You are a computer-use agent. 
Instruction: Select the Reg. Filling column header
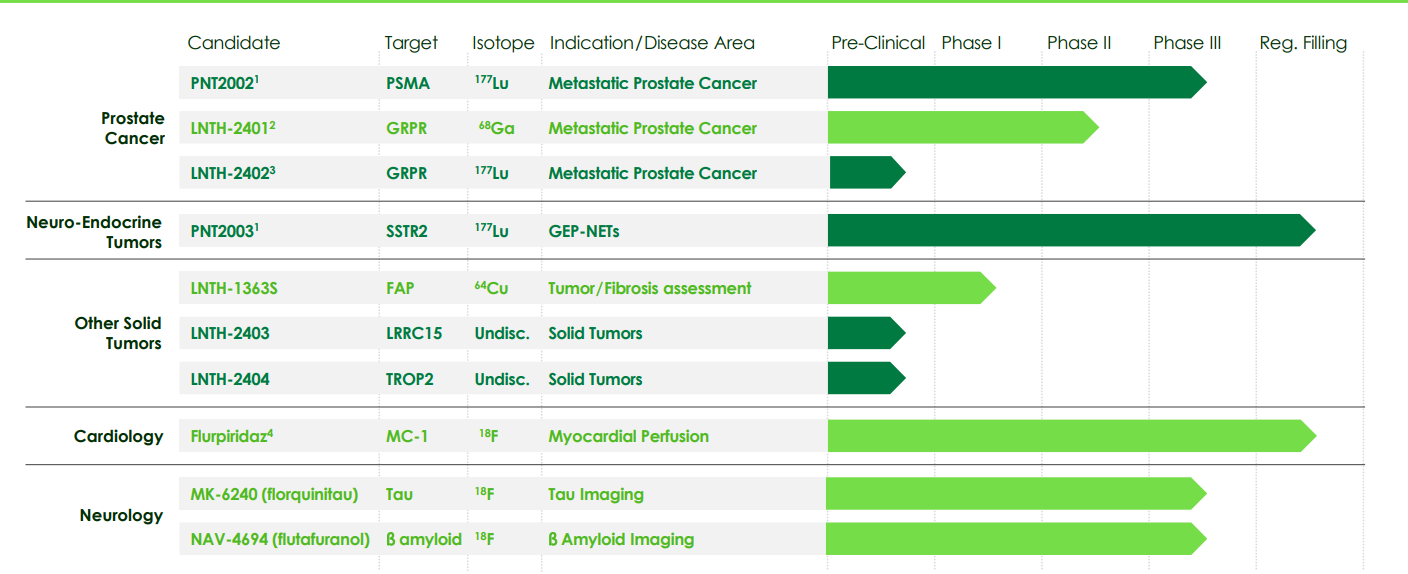pyautogui.click(x=1303, y=43)
